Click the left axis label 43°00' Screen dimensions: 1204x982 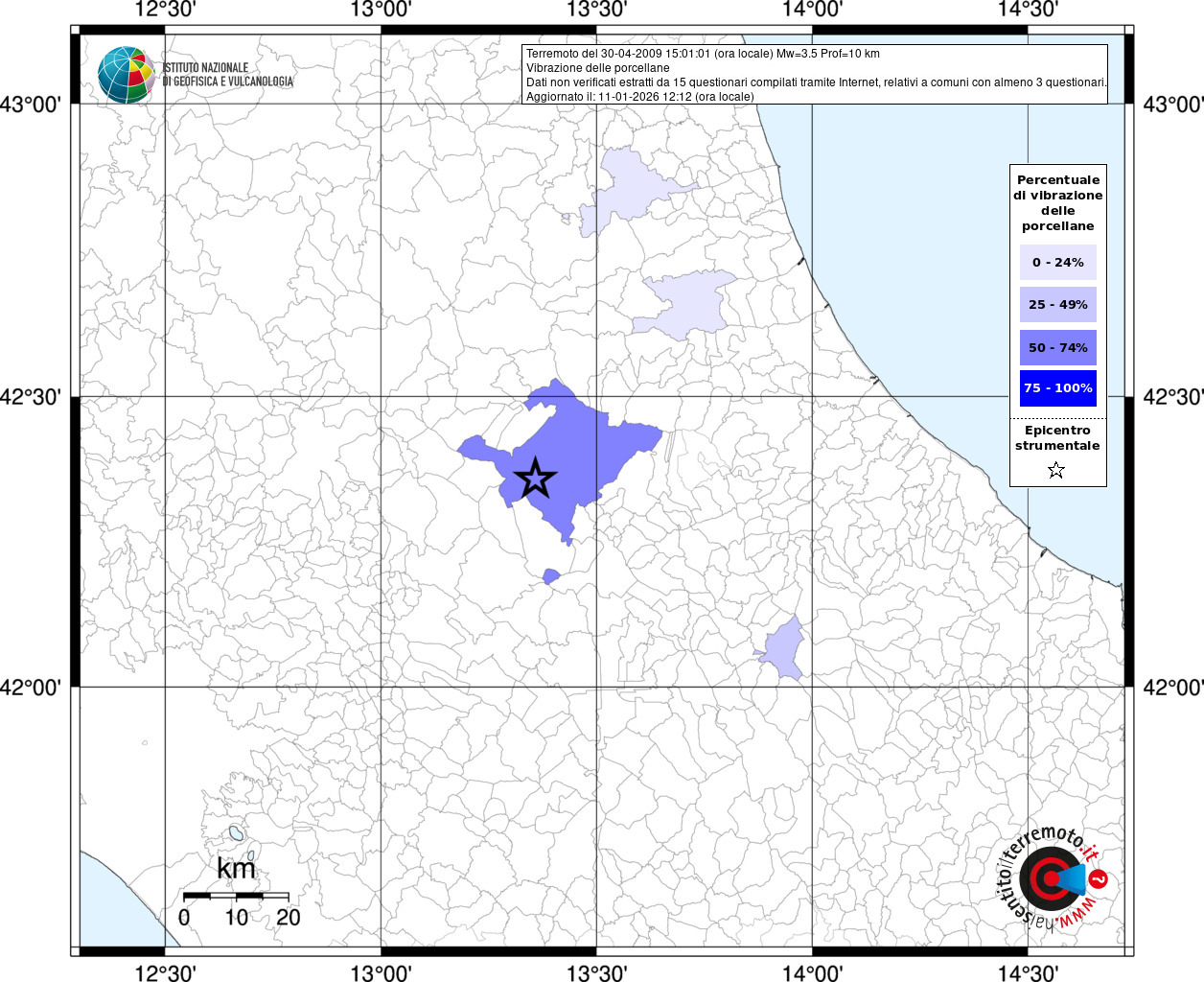coord(30,105)
